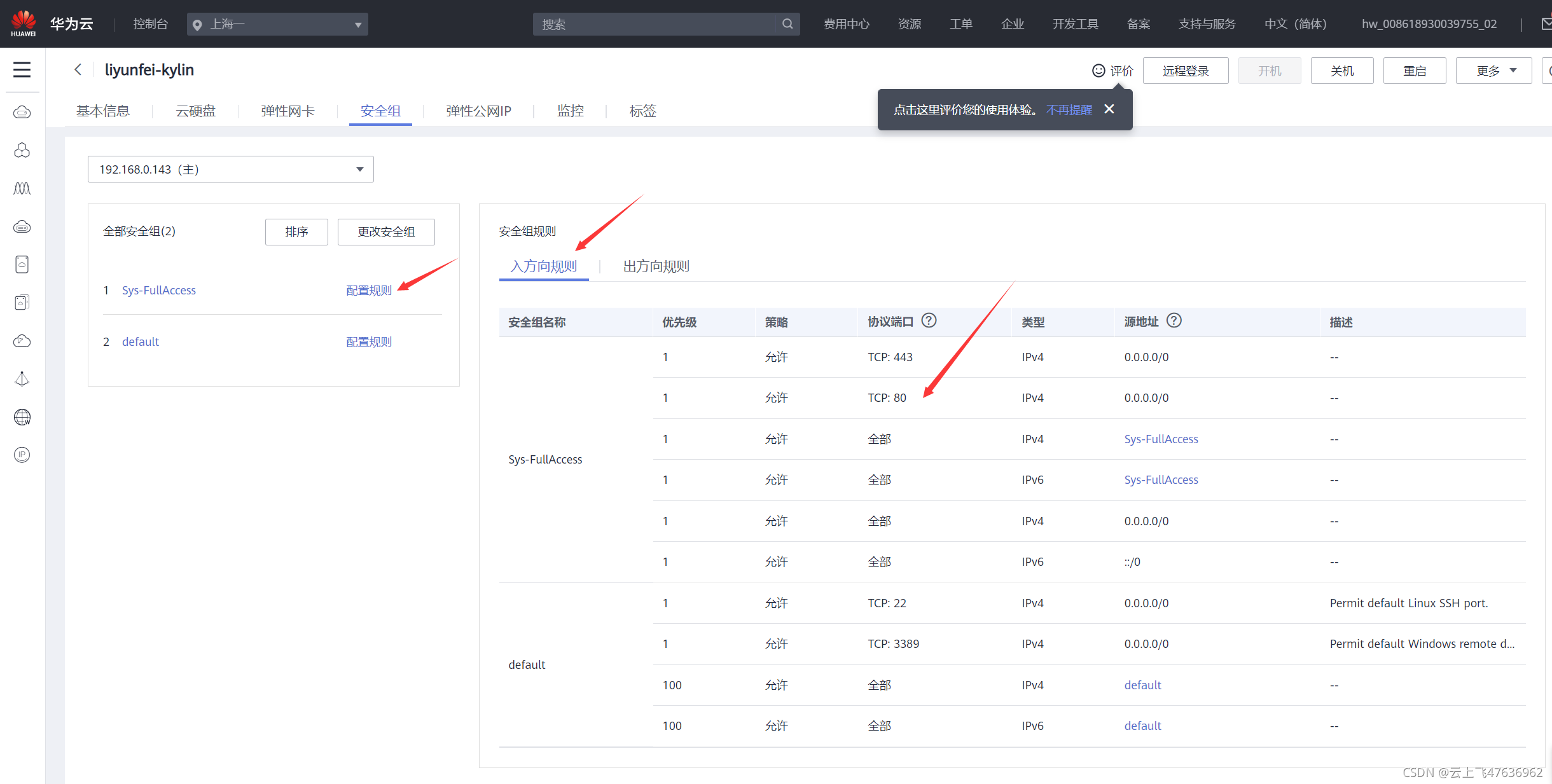This screenshot has width=1552, height=784.
Task: Switch to the 弹性公网IP tab
Action: coord(478,111)
